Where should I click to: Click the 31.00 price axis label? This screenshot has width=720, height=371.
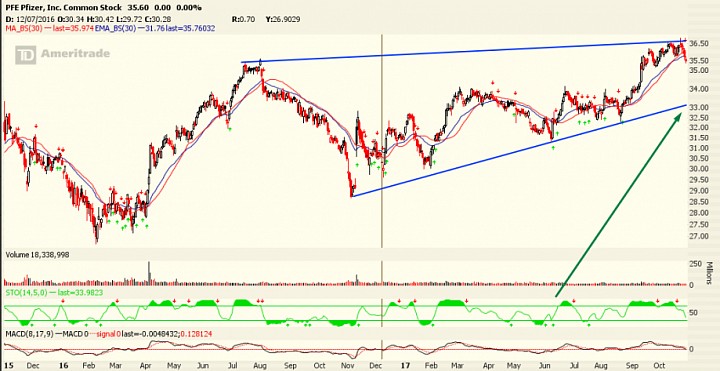click(x=699, y=148)
